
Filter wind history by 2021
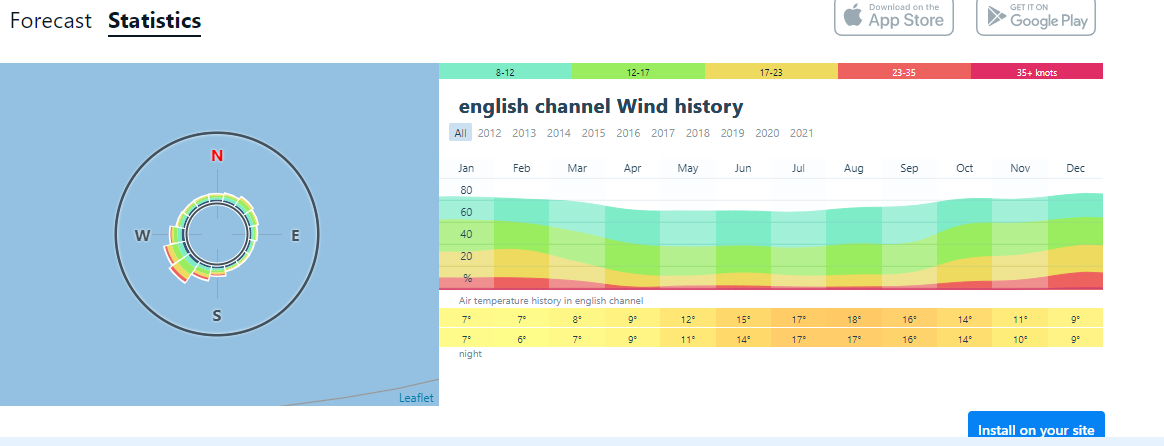802,133
